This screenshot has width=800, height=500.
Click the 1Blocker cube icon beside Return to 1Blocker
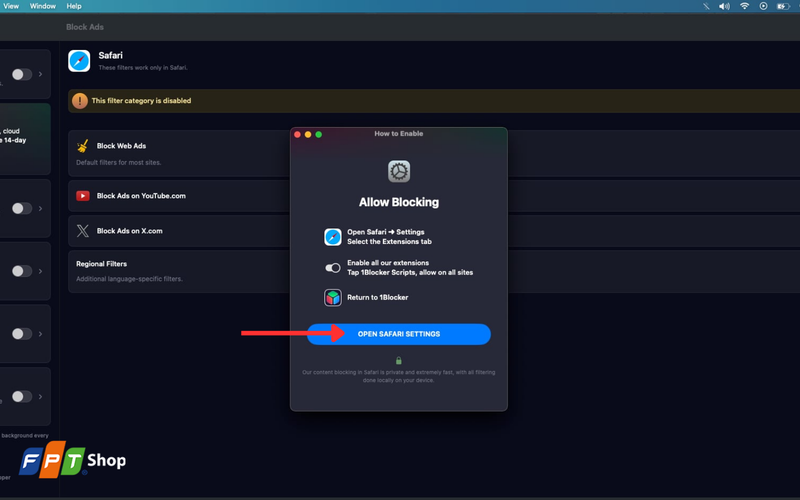tap(333, 297)
